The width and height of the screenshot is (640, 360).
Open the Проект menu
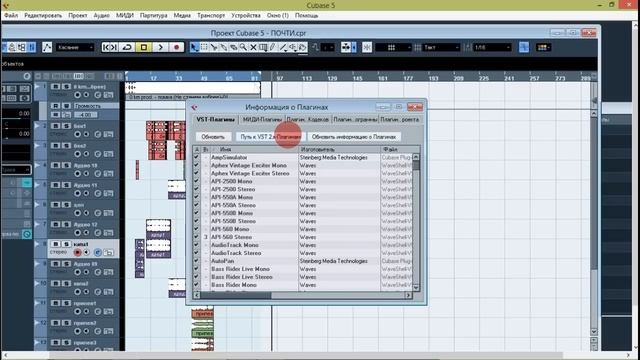click(x=78, y=16)
